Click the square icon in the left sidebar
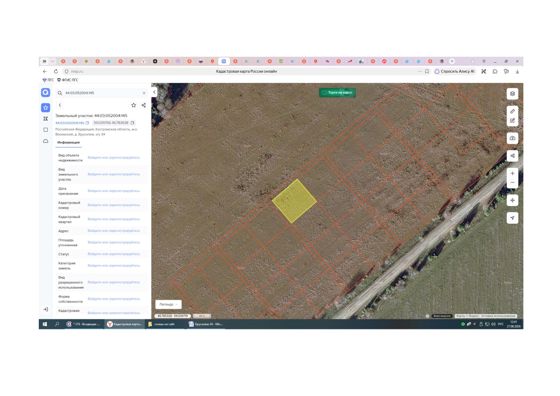 click(x=45, y=130)
